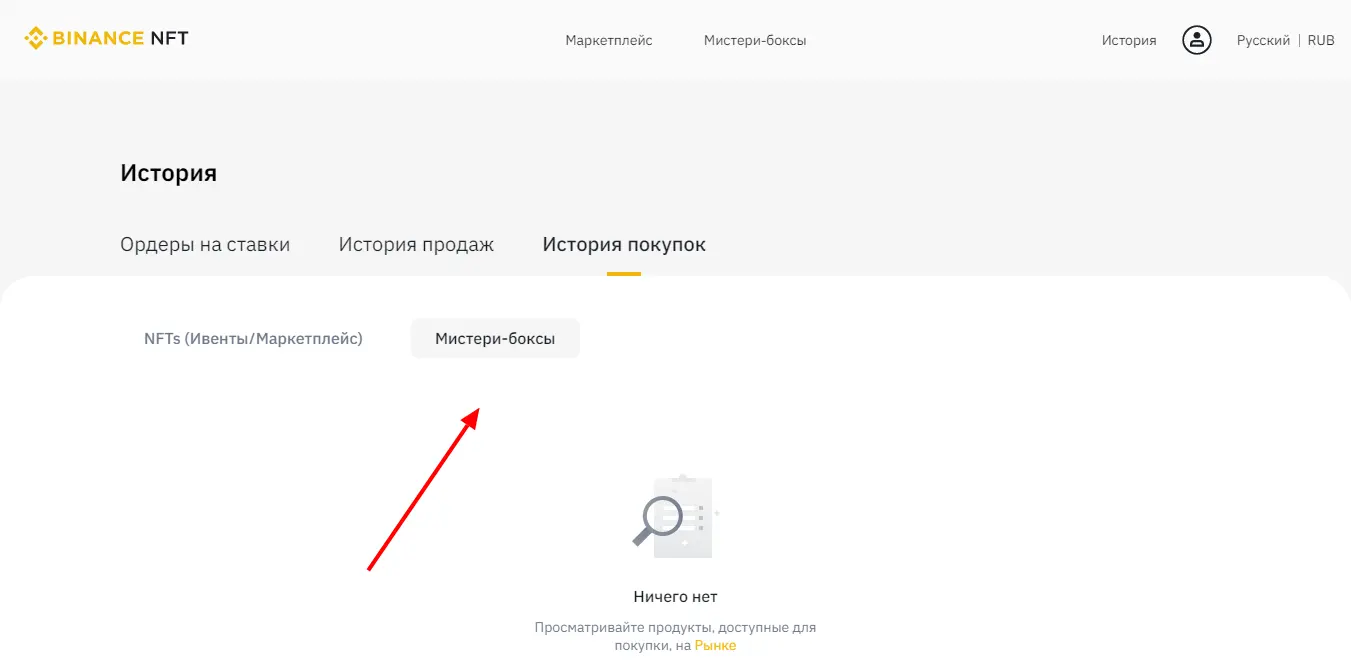Go to Маркетплейс in the top navigation
This screenshot has width=1351, height=668.
(x=609, y=41)
